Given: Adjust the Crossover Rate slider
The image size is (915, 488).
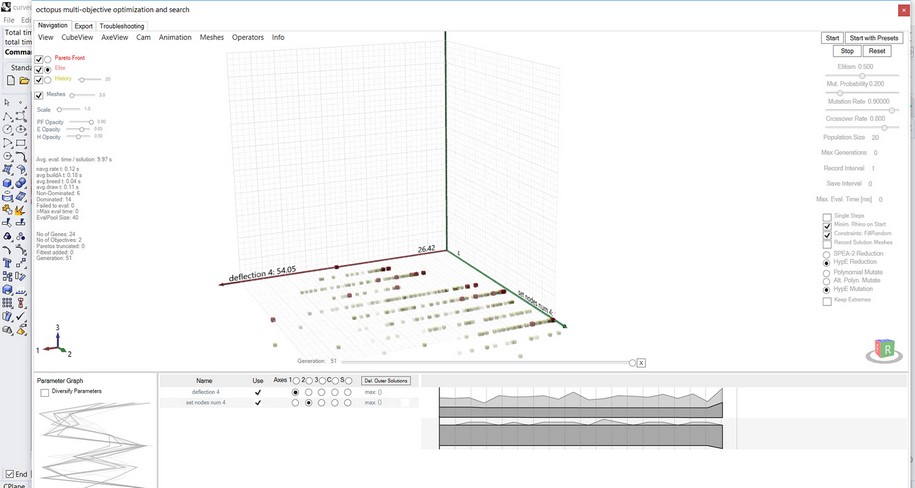Looking at the screenshot, I should pyautogui.click(x=862, y=127).
